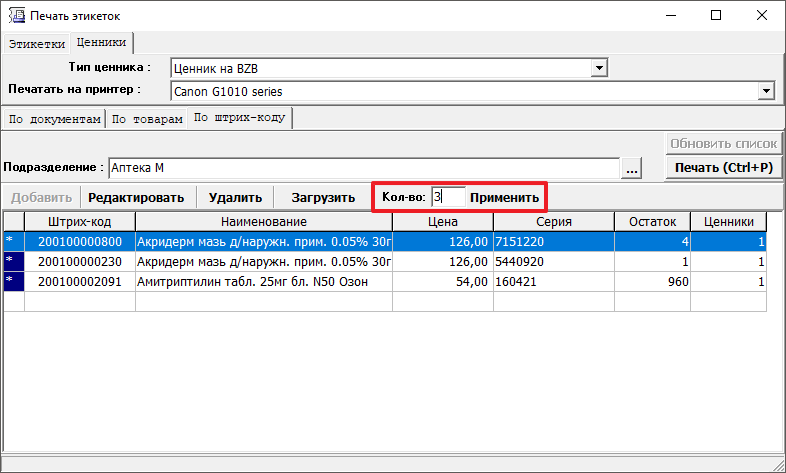Open the Подразделение browse button with ellipsis
This screenshot has width=786, height=473.
[x=632, y=168]
